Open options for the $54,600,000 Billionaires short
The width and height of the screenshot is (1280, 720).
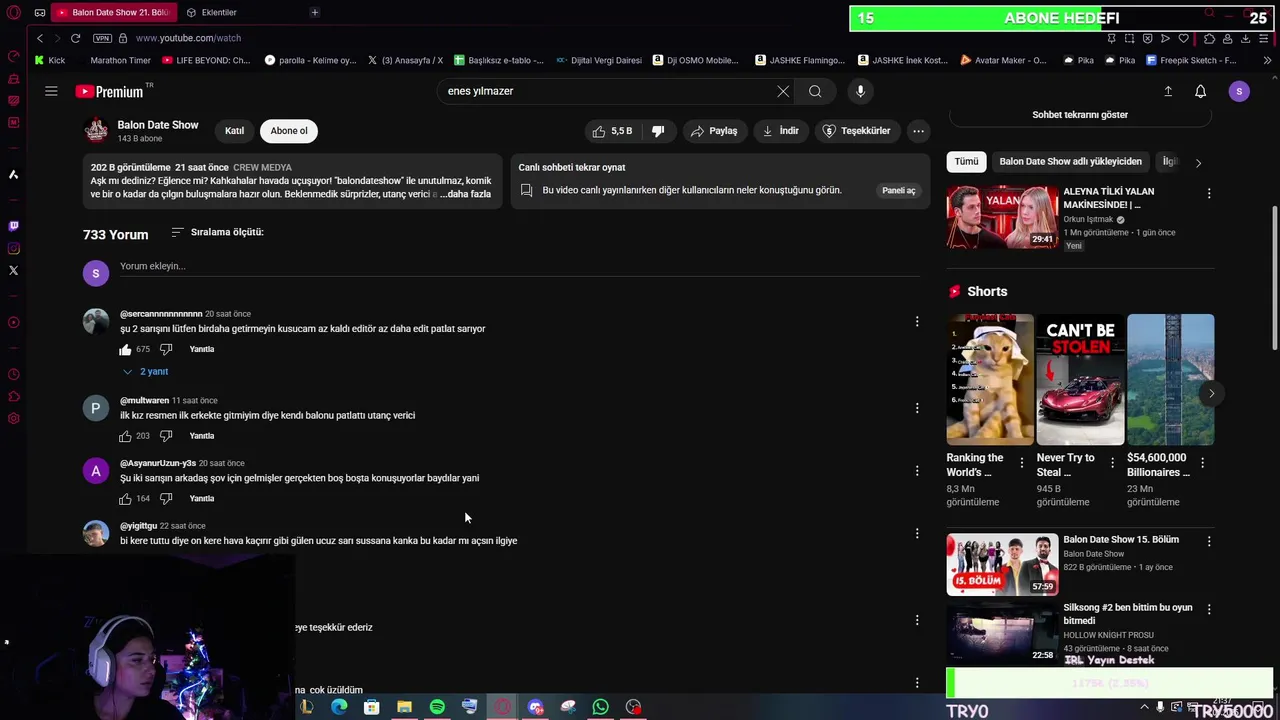[1202, 462]
